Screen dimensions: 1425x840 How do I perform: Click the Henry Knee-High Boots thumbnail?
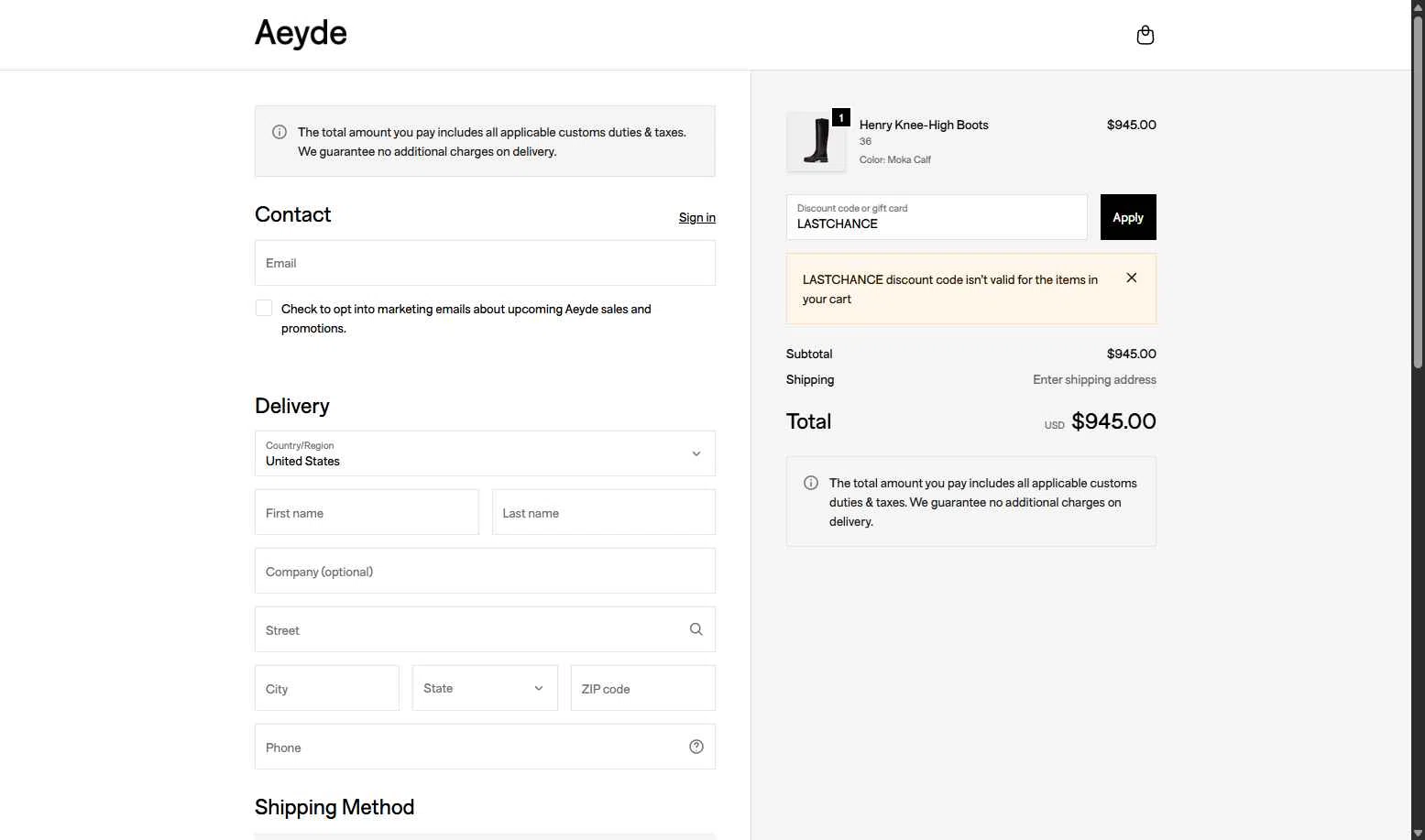[x=817, y=142]
